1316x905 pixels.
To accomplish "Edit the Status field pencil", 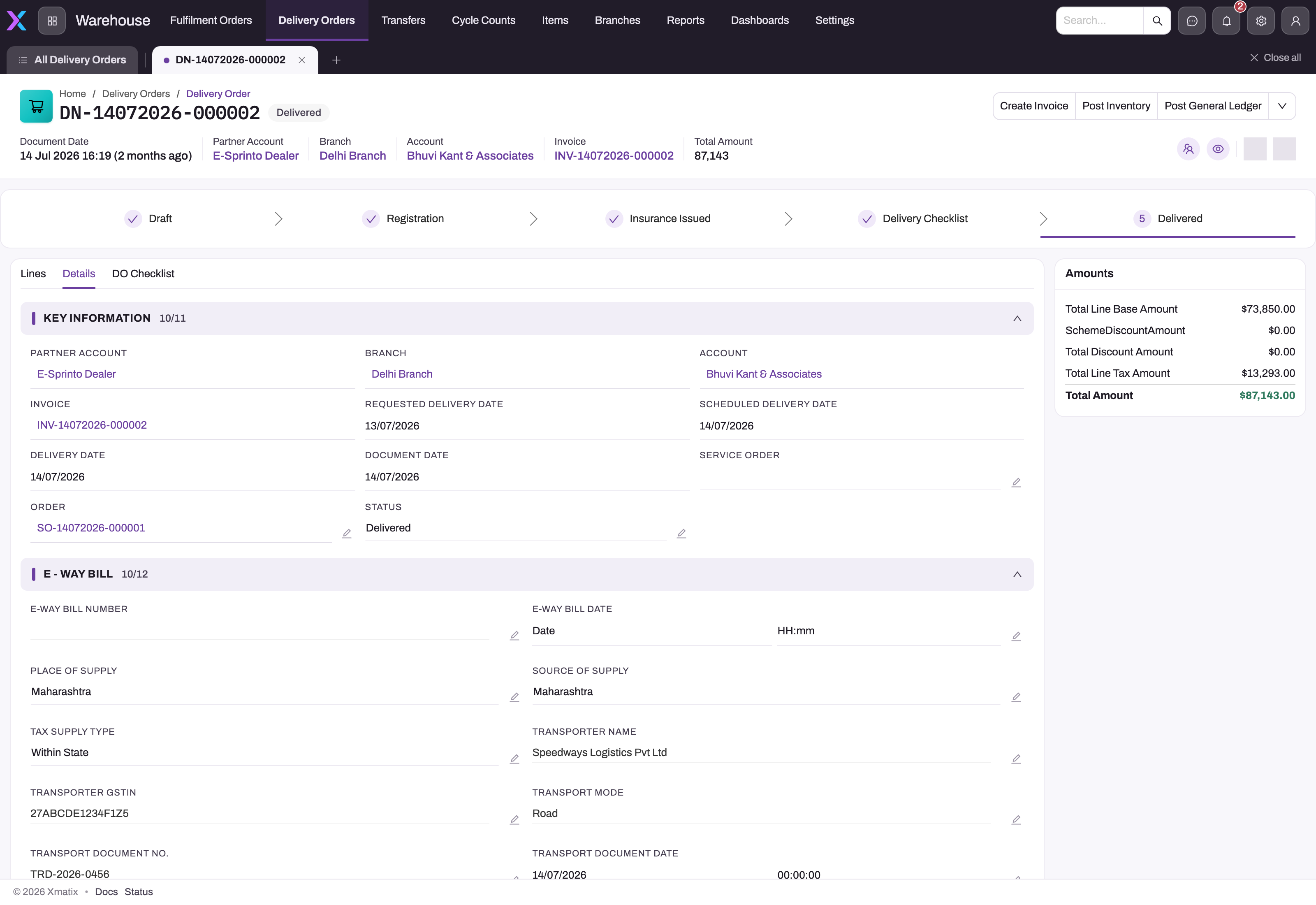I will coord(681,534).
